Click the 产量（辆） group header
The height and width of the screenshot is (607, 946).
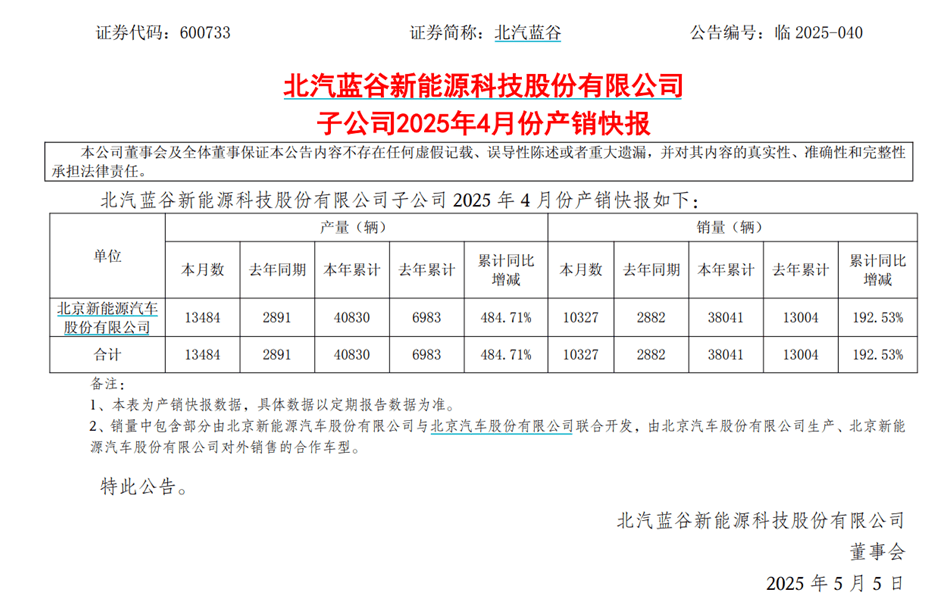356,227
